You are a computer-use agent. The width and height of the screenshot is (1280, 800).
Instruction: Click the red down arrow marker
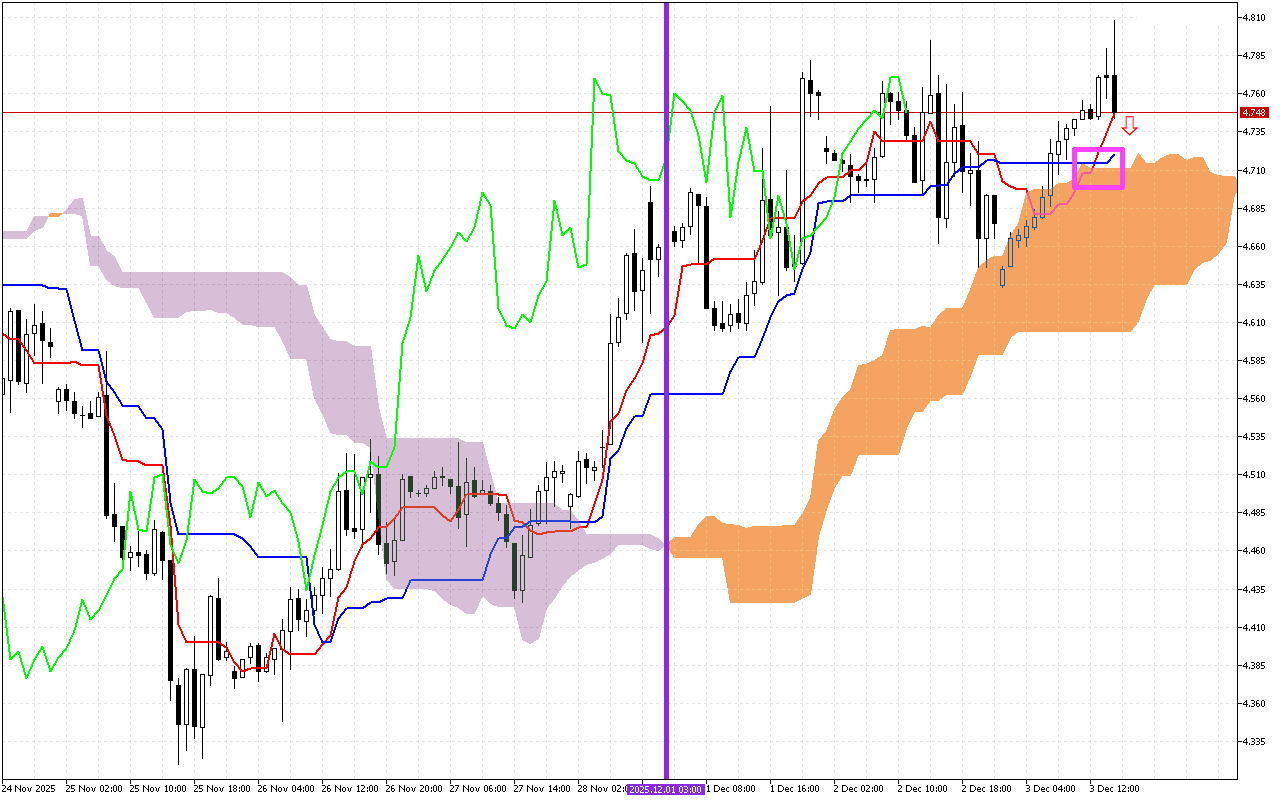(x=1129, y=125)
